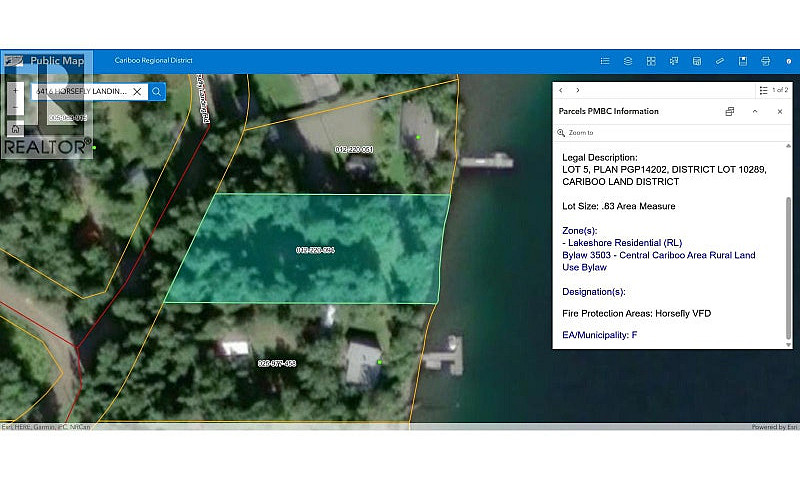Image resolution: width=800 pixels, height=480 pixels.
Task: Open the Bookmarks widget
Action: pyautogui.click(x=743, y=61)
